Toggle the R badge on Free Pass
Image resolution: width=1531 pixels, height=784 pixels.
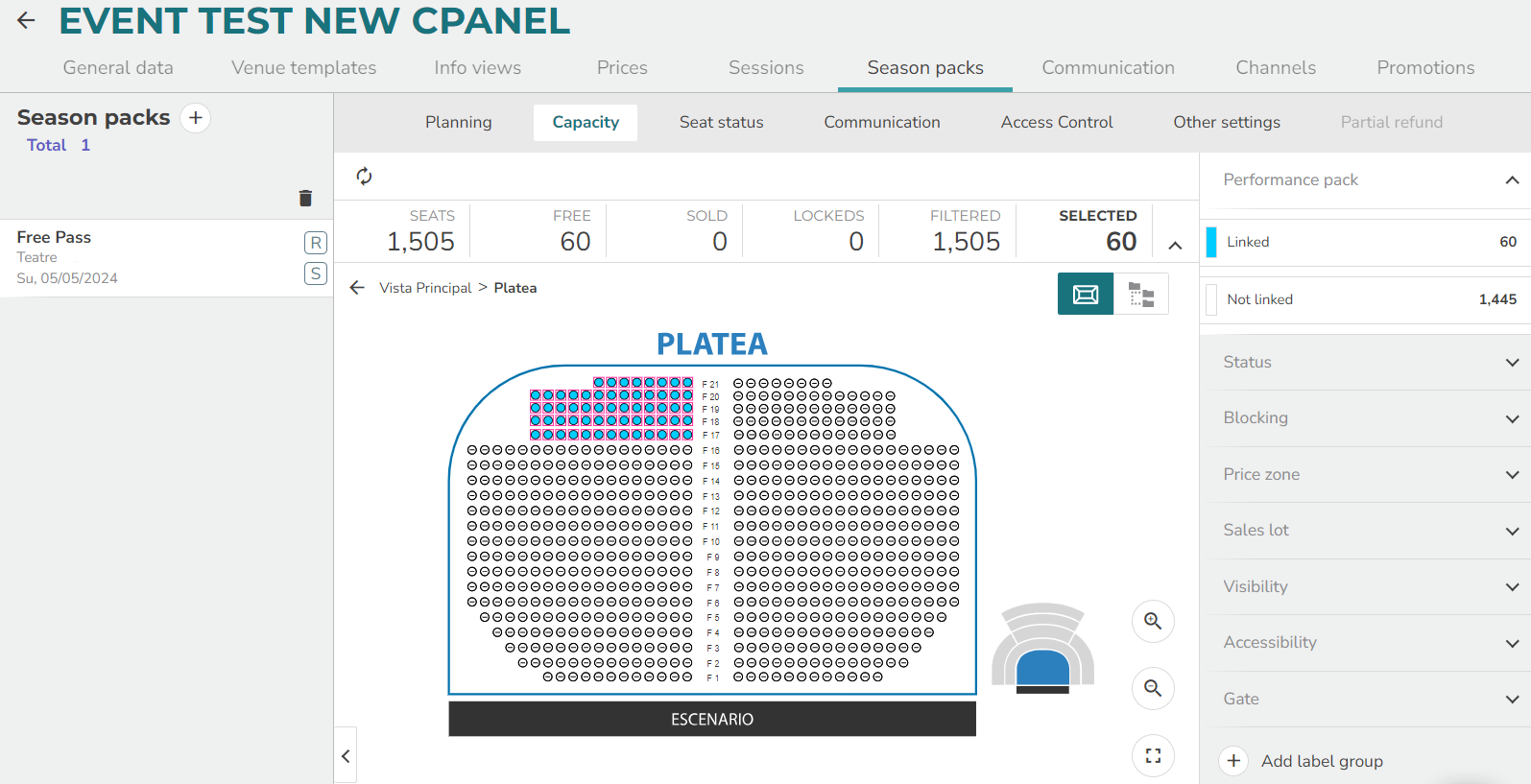tap(316, 243)
